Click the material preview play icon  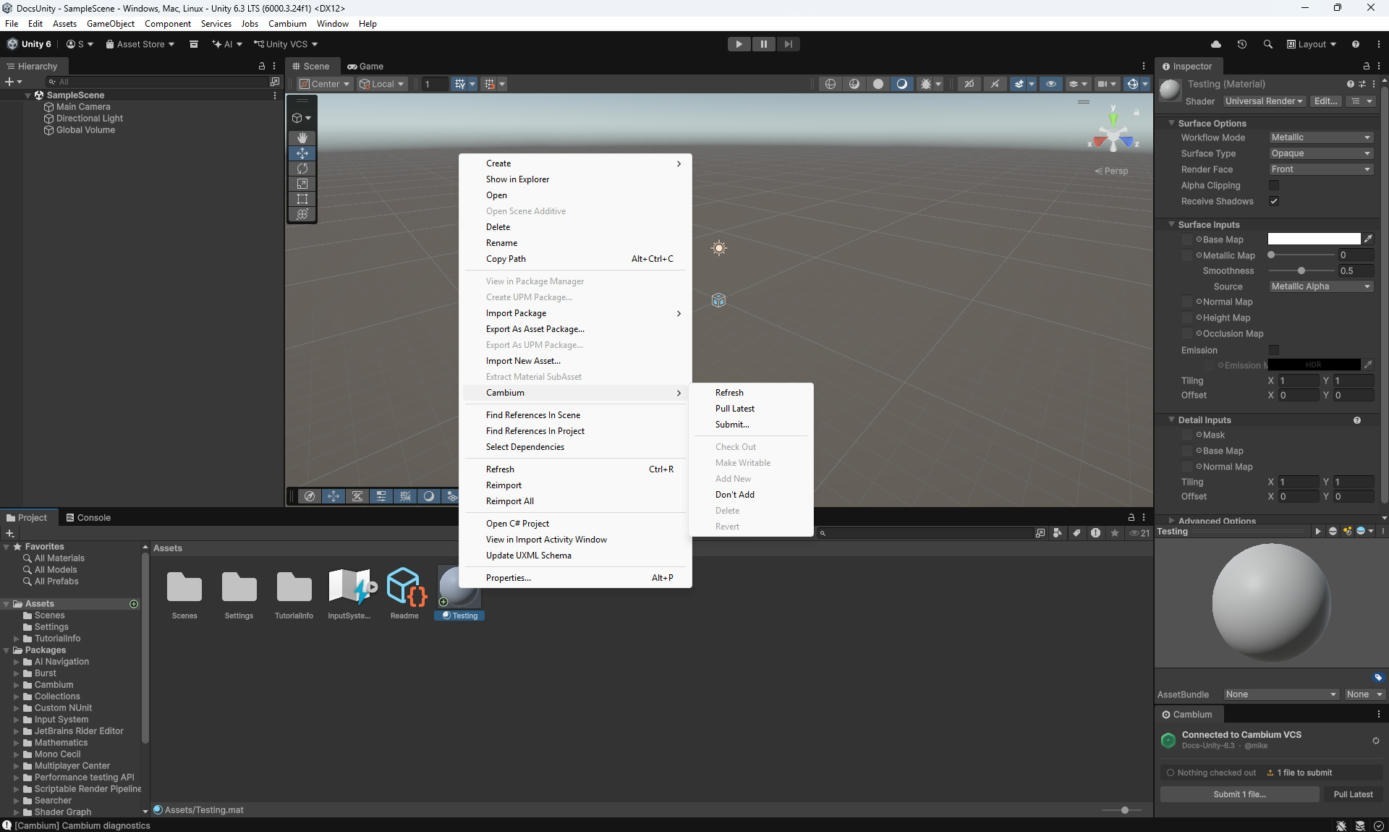1318,531
